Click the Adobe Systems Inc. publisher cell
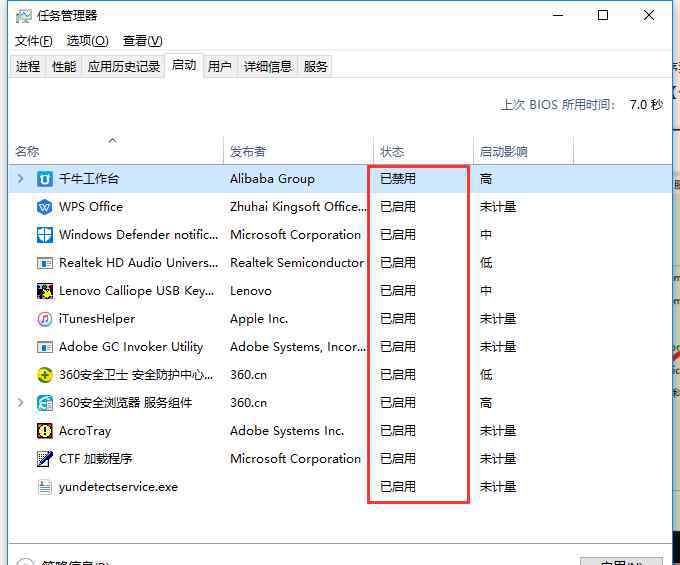 coord(287,431)
